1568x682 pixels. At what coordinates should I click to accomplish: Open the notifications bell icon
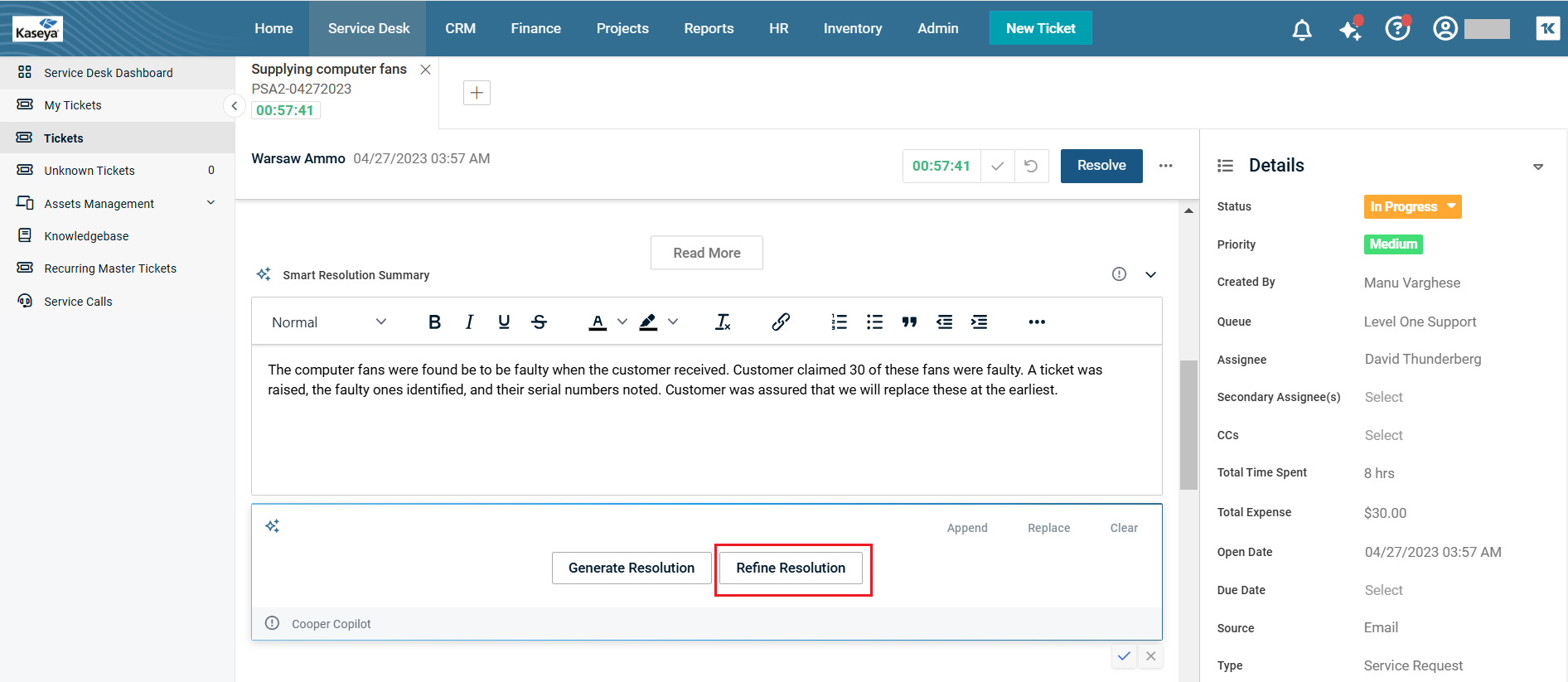pos(1302,30)
